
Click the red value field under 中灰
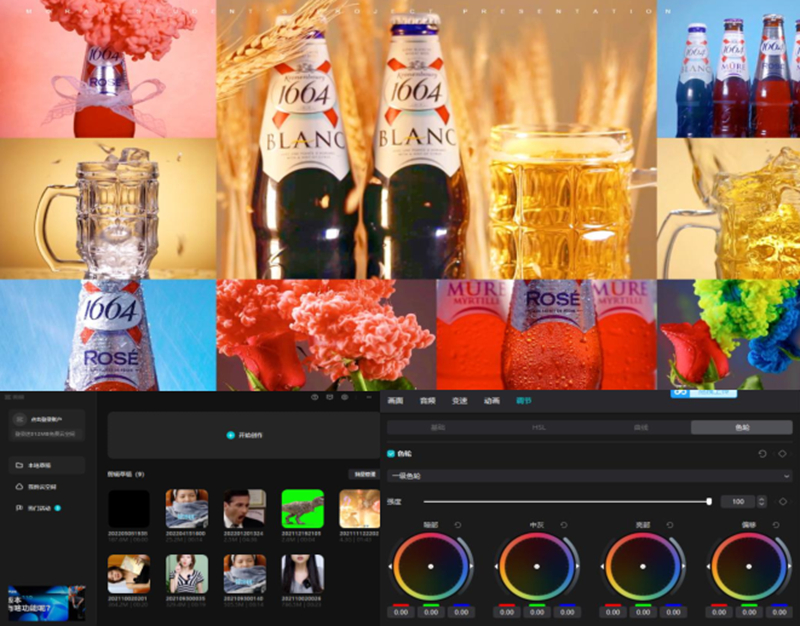[x=507, y=612]
